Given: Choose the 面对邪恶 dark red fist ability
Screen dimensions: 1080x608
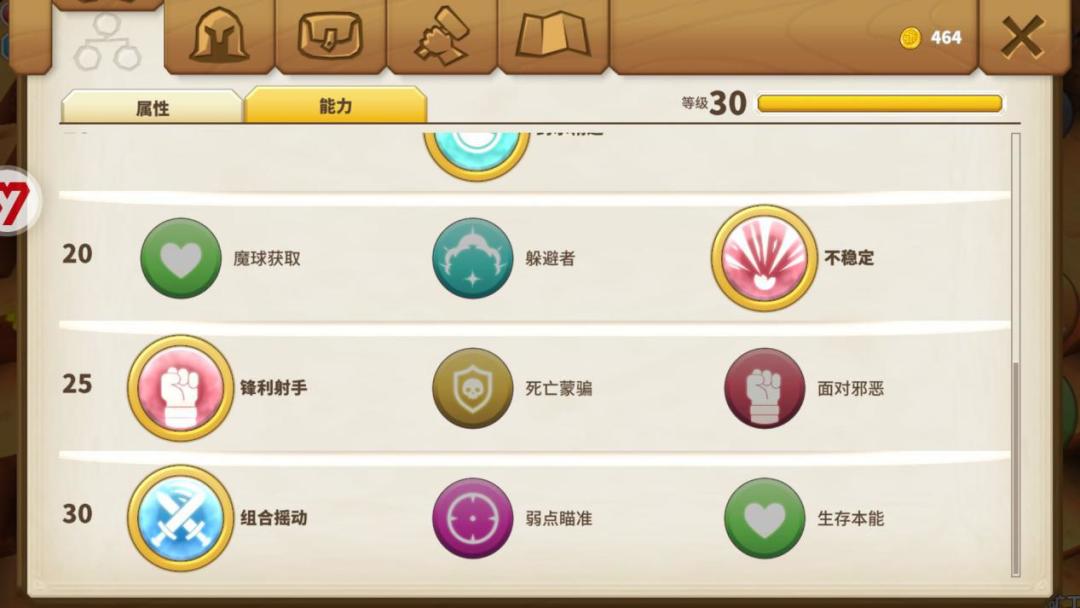Looking at the screenshot, I should click(765, 388).
